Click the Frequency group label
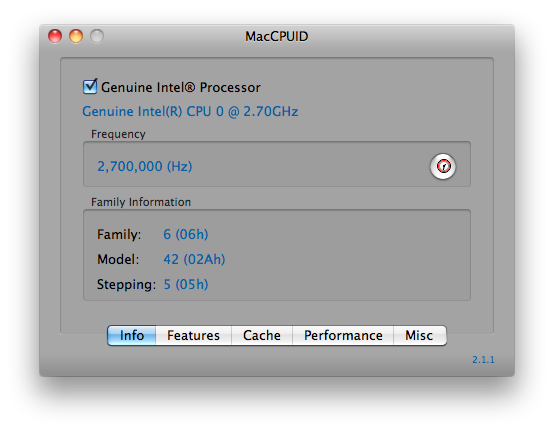 118,134
